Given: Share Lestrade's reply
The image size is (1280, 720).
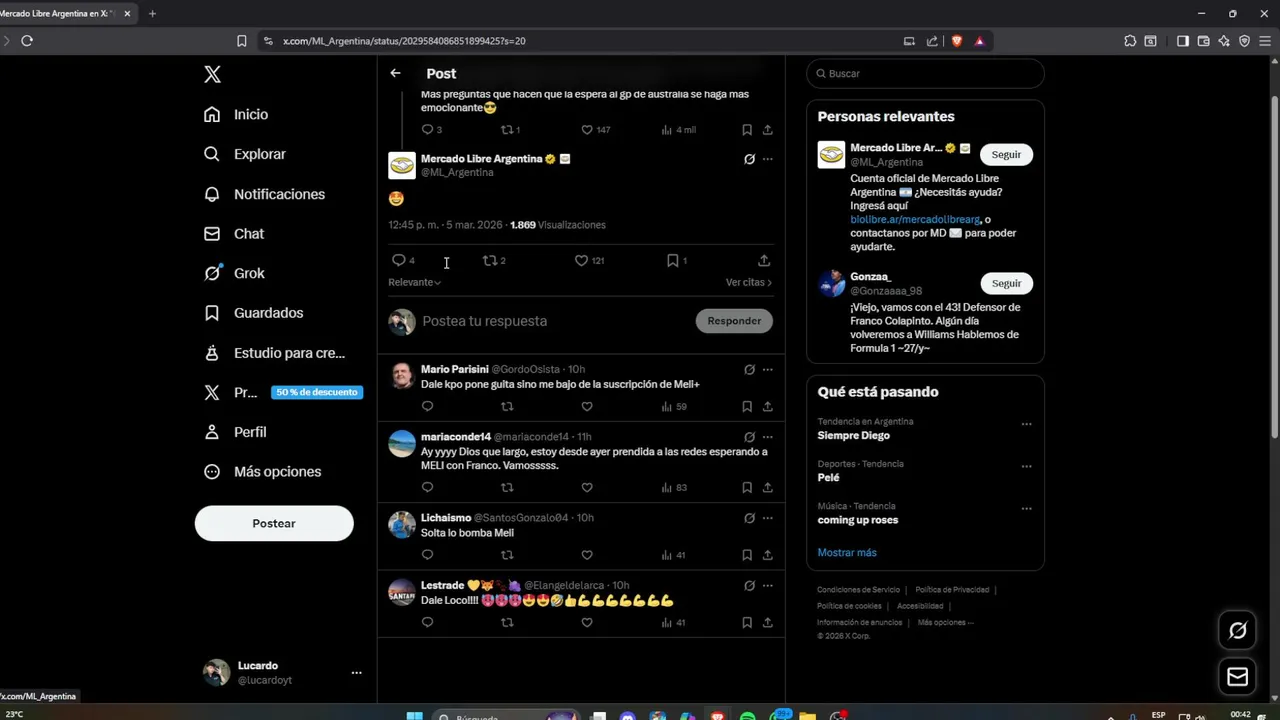Looking at the screenshot, I should 767,622.
